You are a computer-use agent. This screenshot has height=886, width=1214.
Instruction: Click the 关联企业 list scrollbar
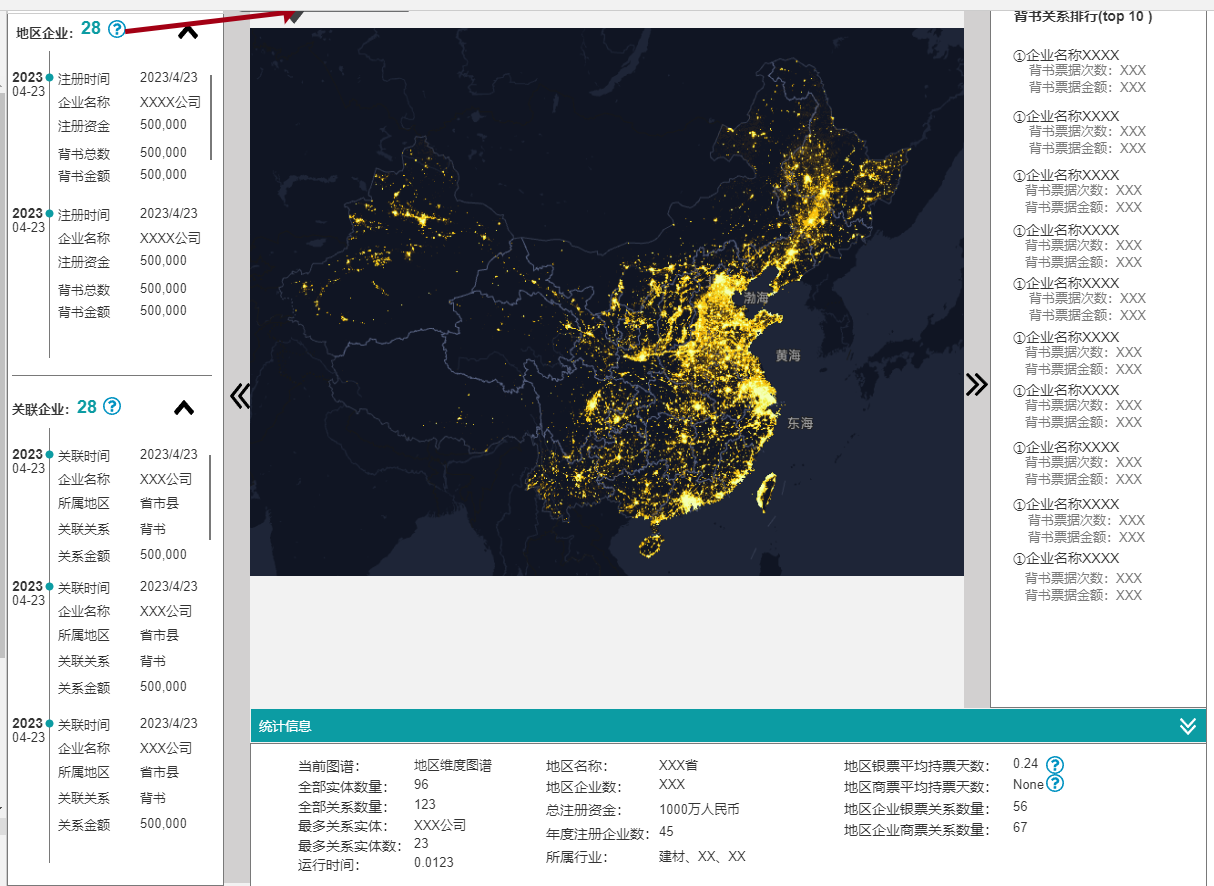point(210,496)
